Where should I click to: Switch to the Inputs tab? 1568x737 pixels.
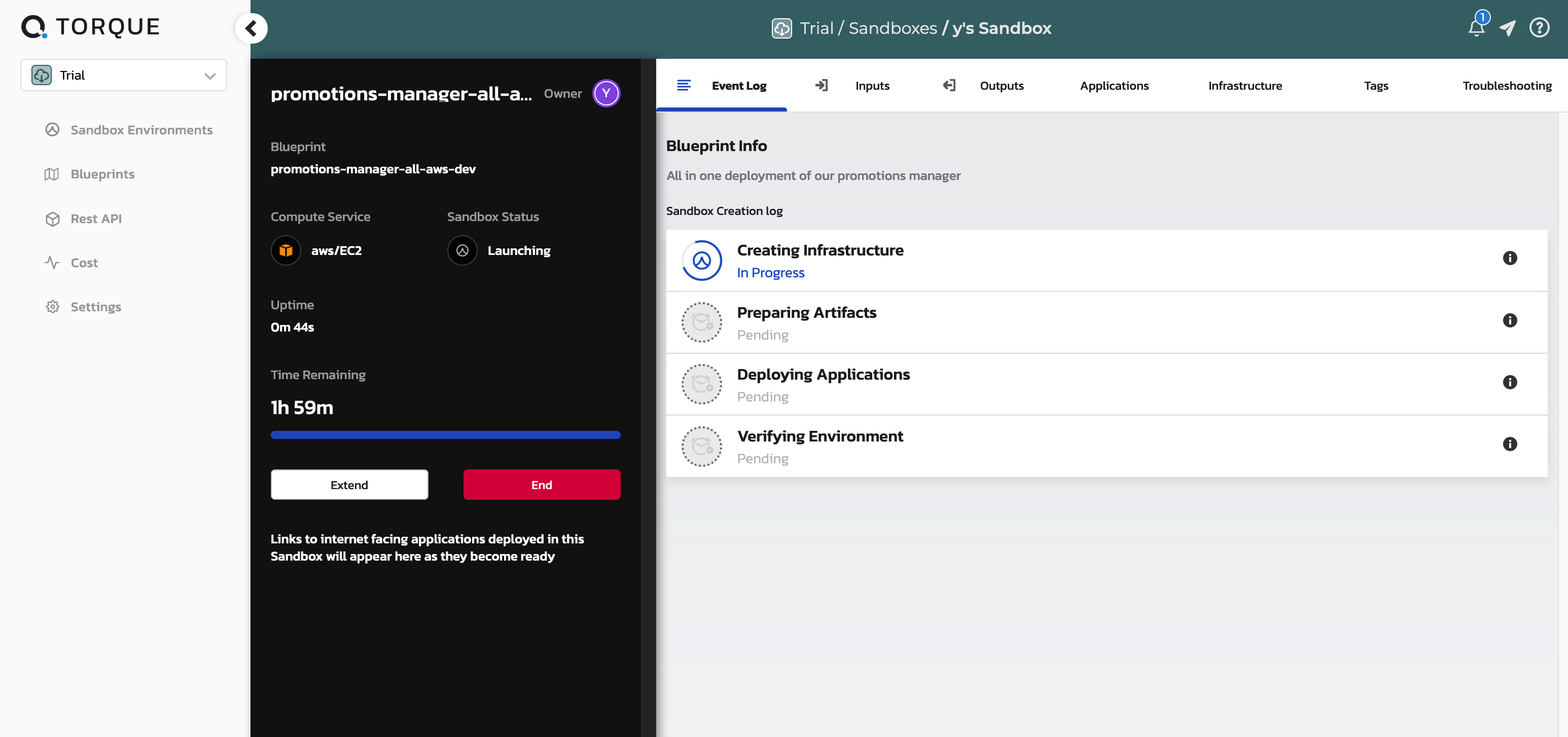pos(872,86)
